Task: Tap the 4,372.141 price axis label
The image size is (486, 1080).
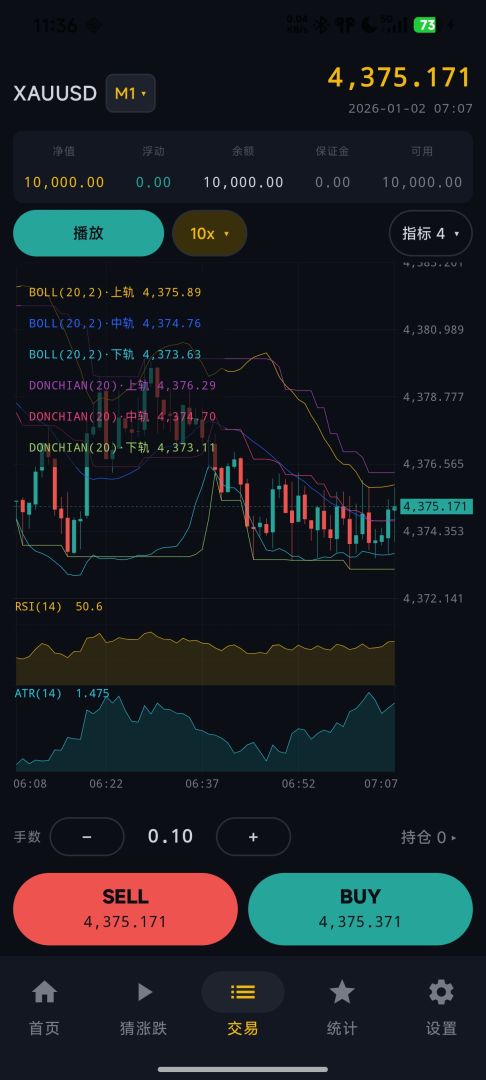Action: (x=434, y=599)
